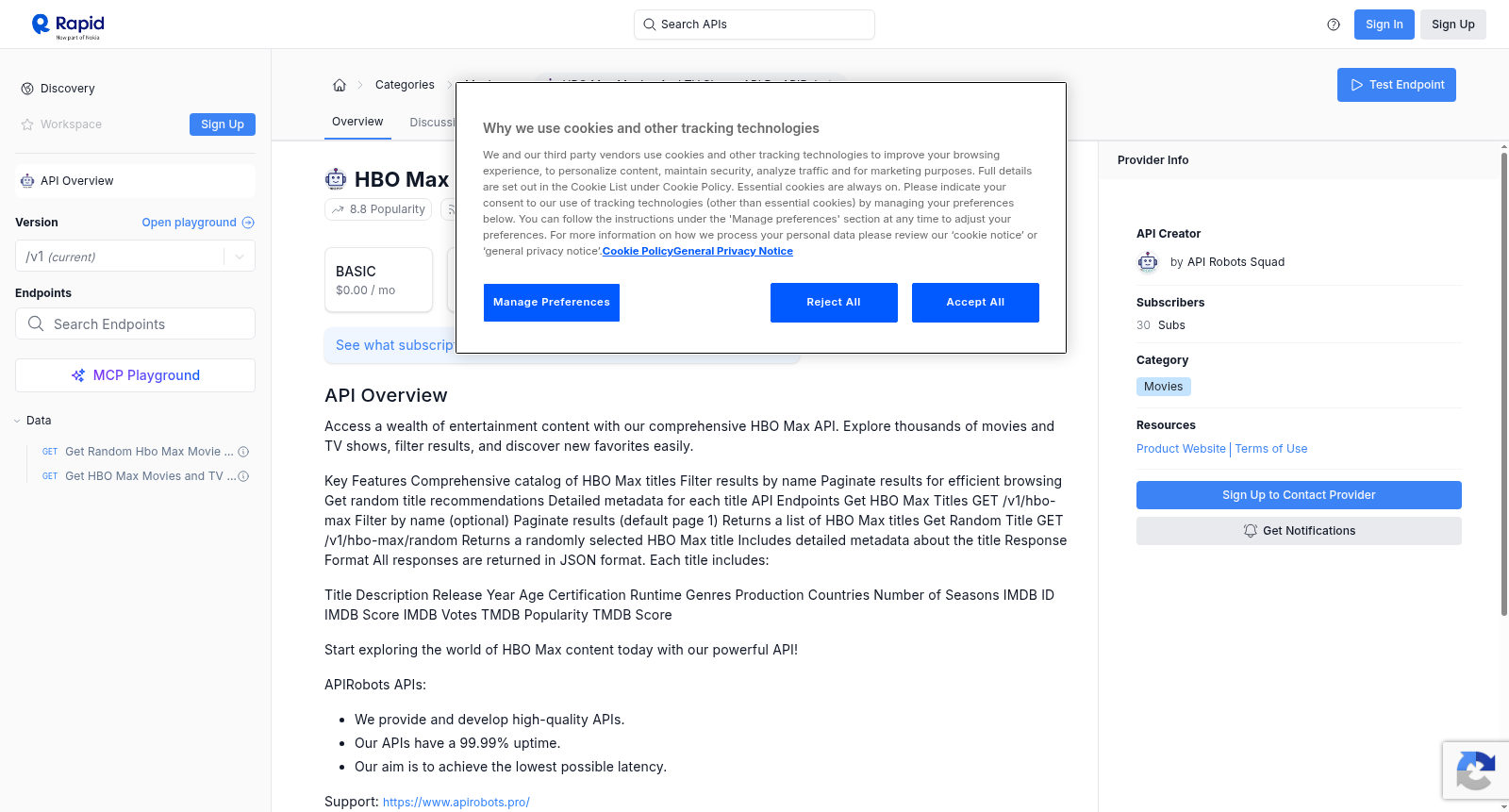Click sidebar Sign Up button
The width and height of the screenshot is (1509, 812).
coord(223,124)
